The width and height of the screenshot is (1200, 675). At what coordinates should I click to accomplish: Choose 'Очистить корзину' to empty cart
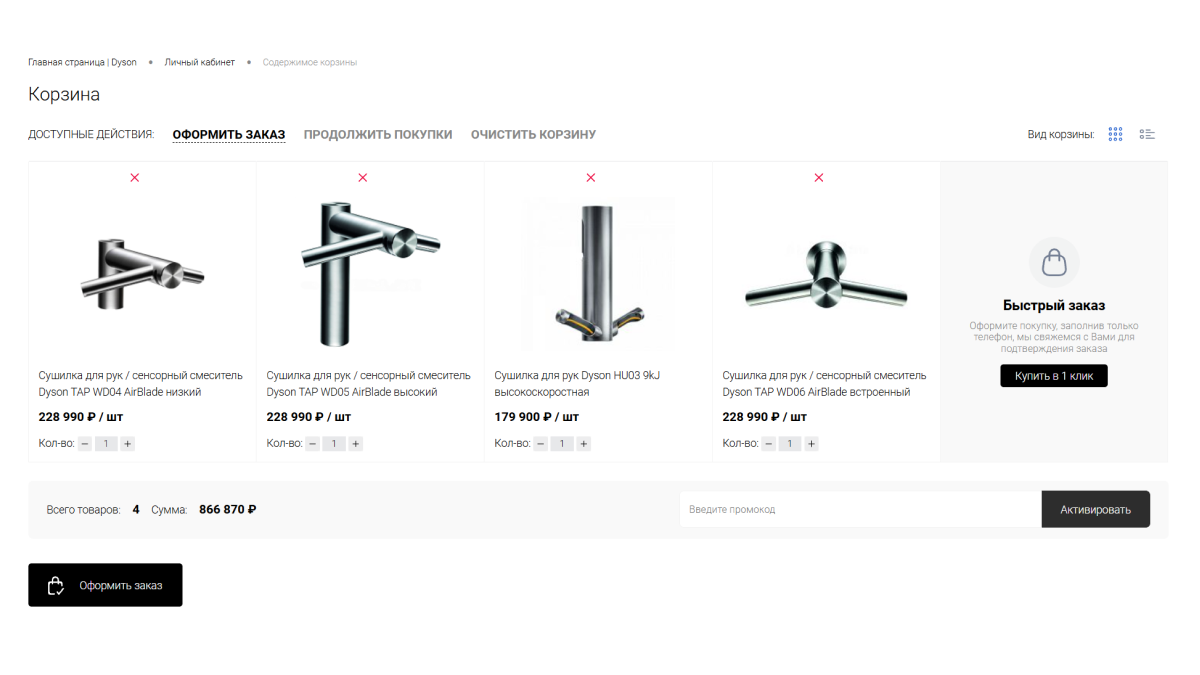tap(533, 135)
